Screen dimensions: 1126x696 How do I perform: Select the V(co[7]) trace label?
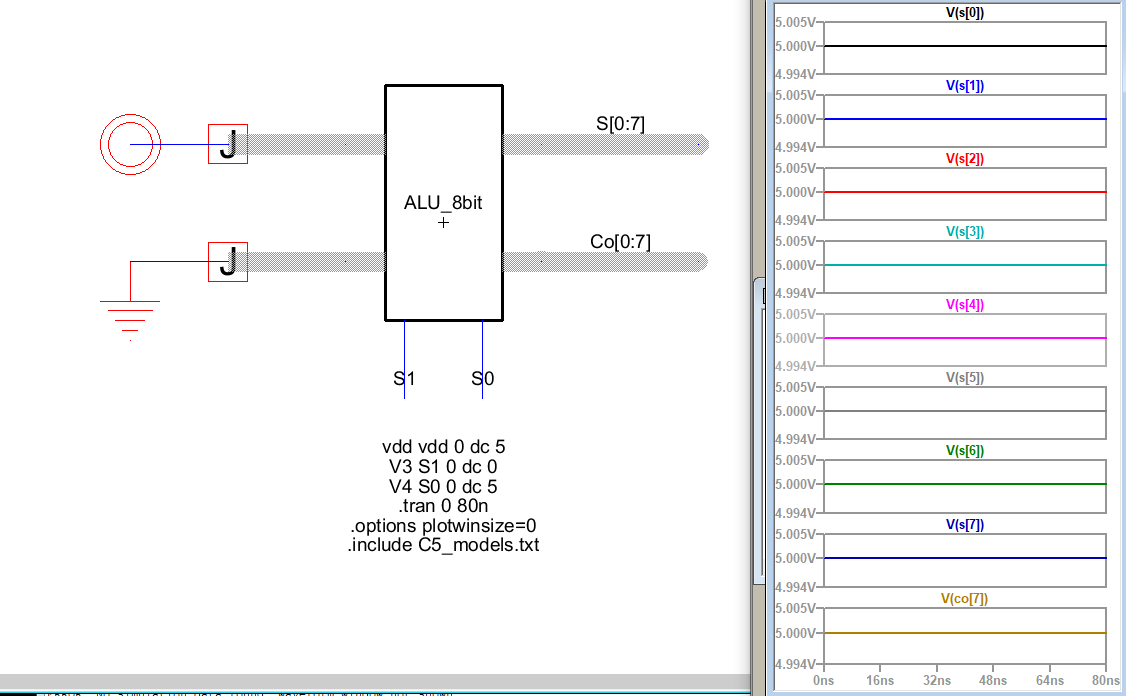[964, 599]
